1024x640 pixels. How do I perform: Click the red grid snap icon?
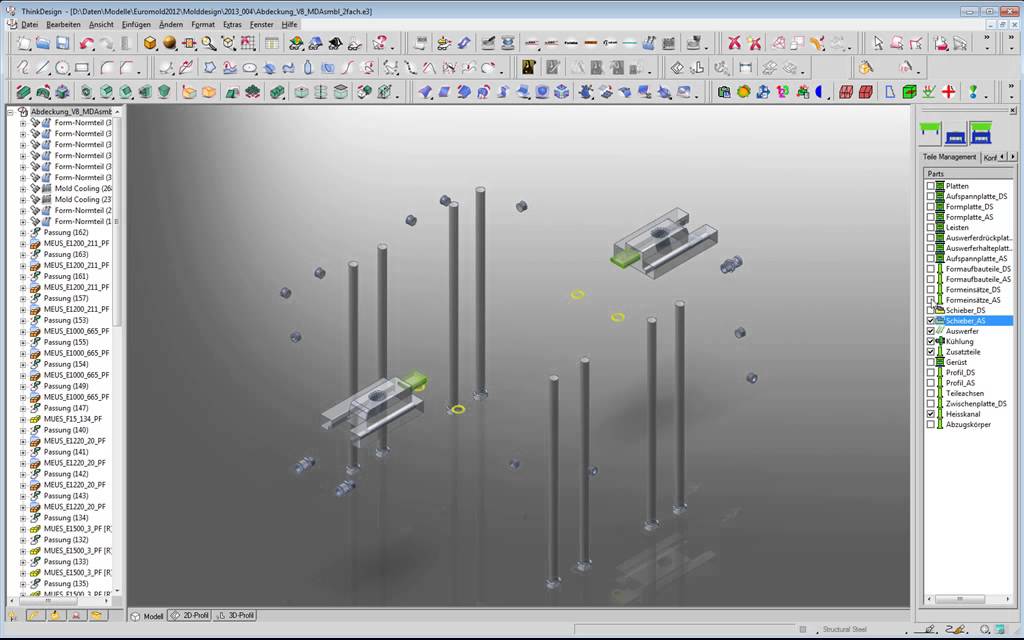tap(248, 44)
